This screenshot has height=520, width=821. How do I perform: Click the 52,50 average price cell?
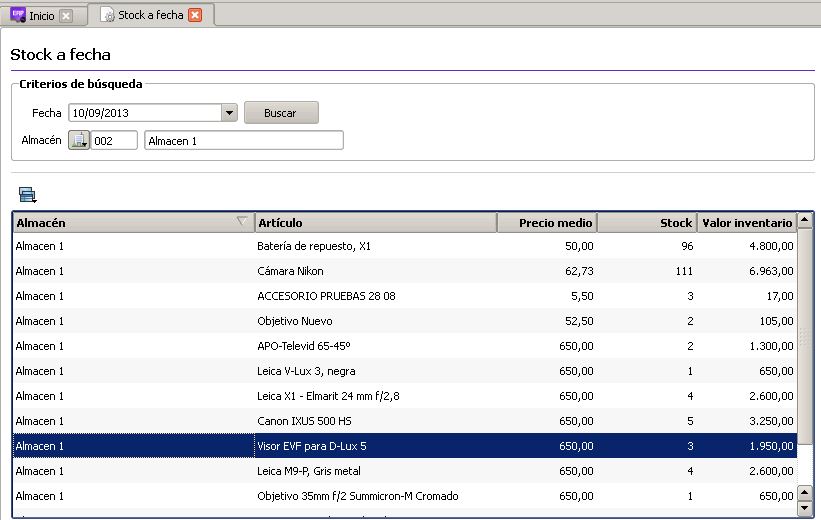tap(547, 321)
